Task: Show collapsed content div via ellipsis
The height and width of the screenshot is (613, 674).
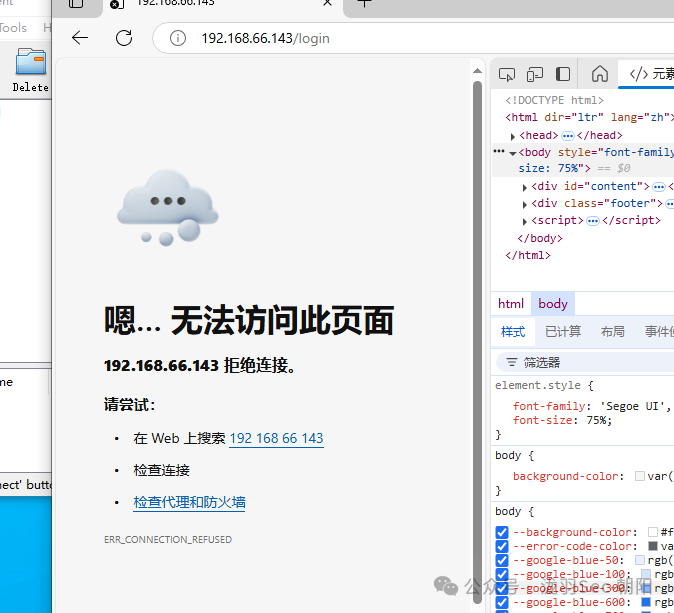Action: click(x=659, y=187)
